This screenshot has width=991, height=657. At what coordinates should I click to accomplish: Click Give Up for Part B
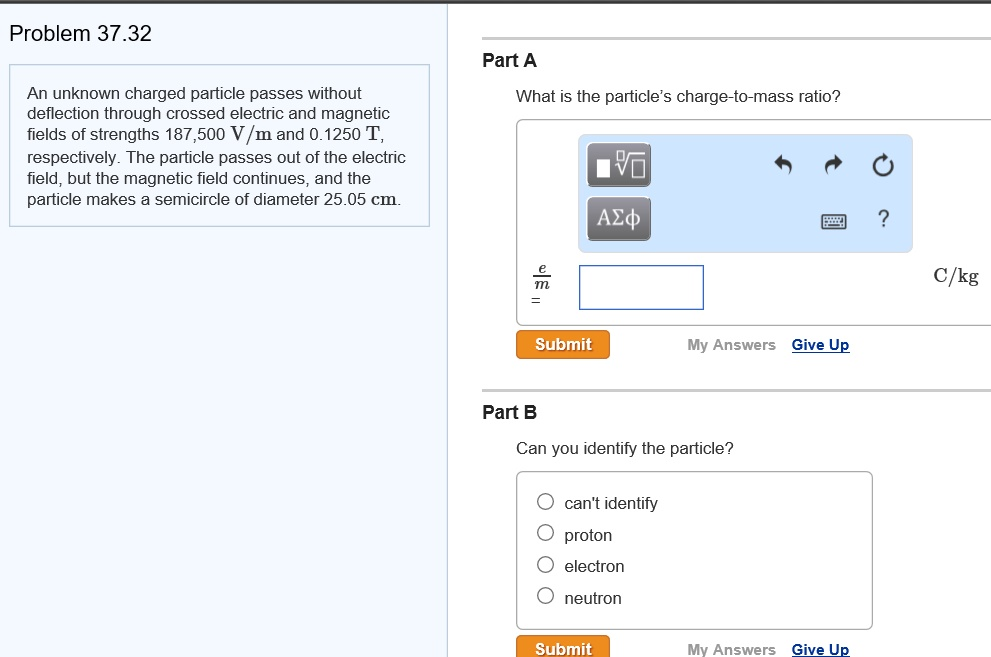pos(820,648)
